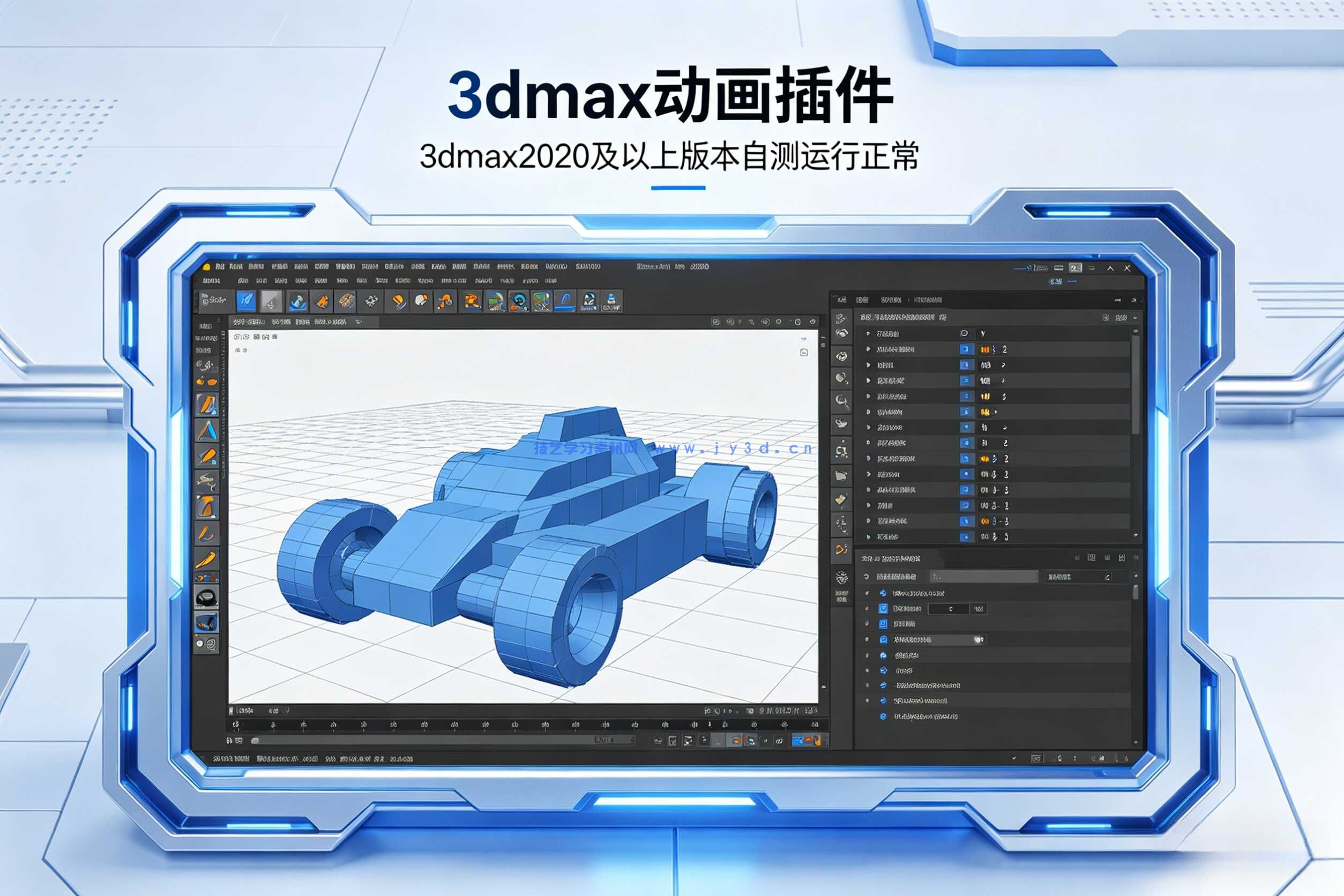Click the blue circular refresh-style icon in main toolbar
The height and width of the screenshot is (896, 1344).
pos(518,301)
